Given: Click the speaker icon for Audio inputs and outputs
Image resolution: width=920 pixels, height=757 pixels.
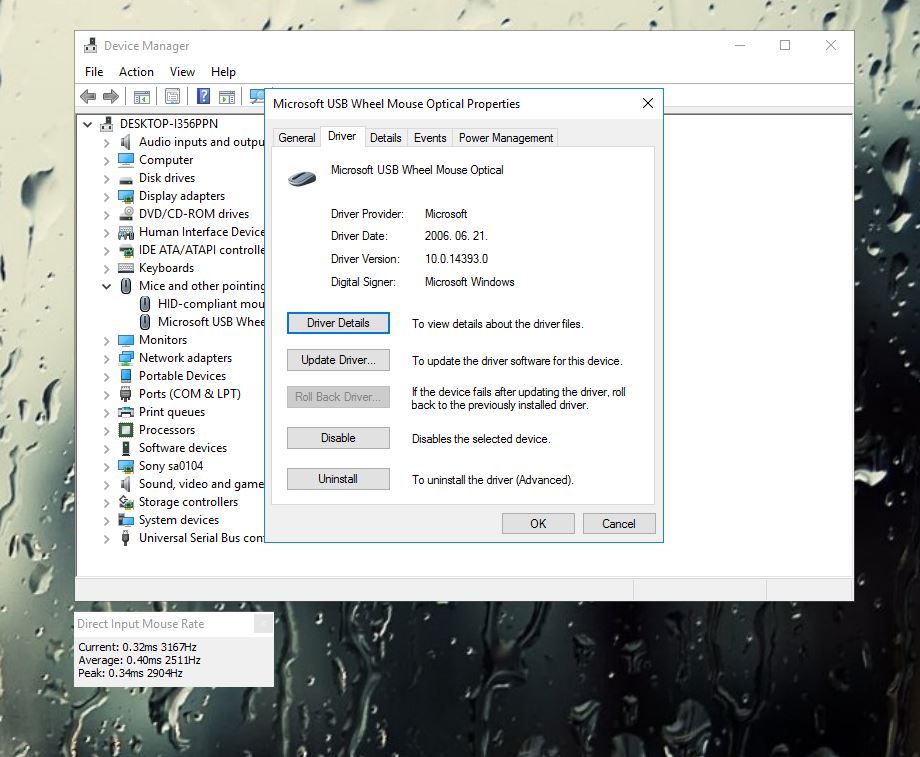Looking at the screenshot, I should tap(126, 142).
